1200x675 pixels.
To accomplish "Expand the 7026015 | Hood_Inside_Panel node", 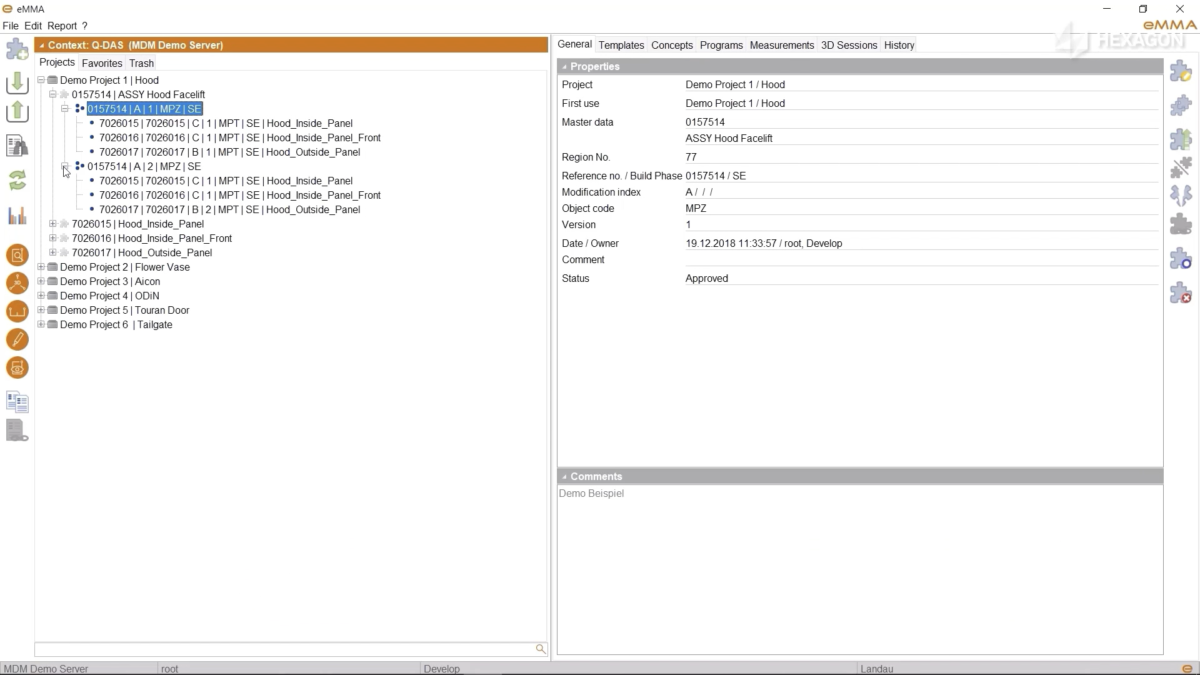I will 53,224.
